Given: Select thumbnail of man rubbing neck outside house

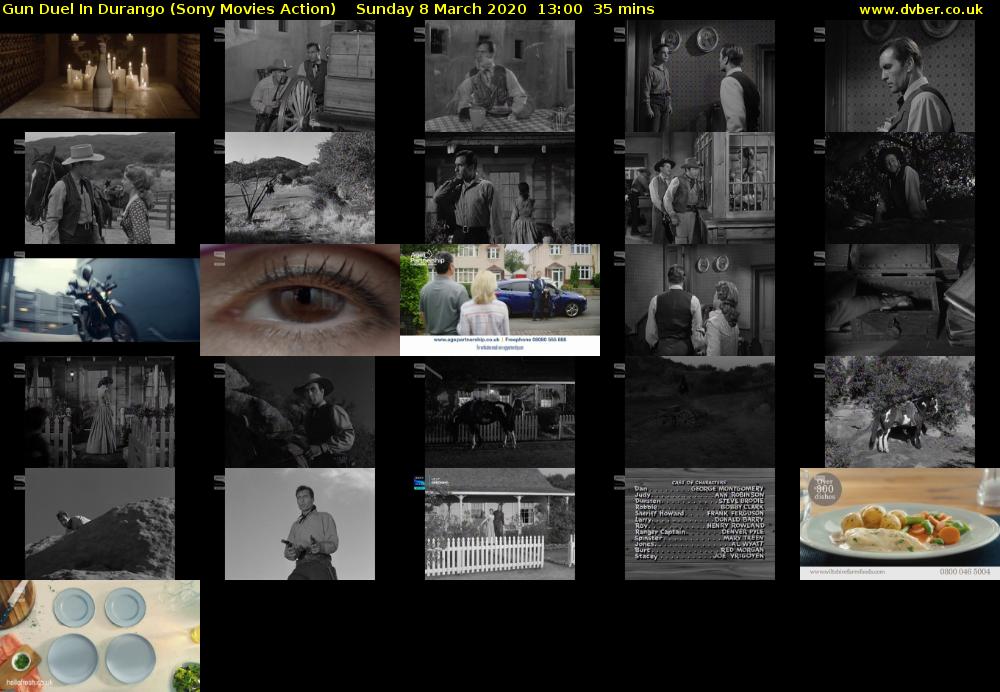Looking at the screenshot, I should pyautogui.click(x=500, y=188).
